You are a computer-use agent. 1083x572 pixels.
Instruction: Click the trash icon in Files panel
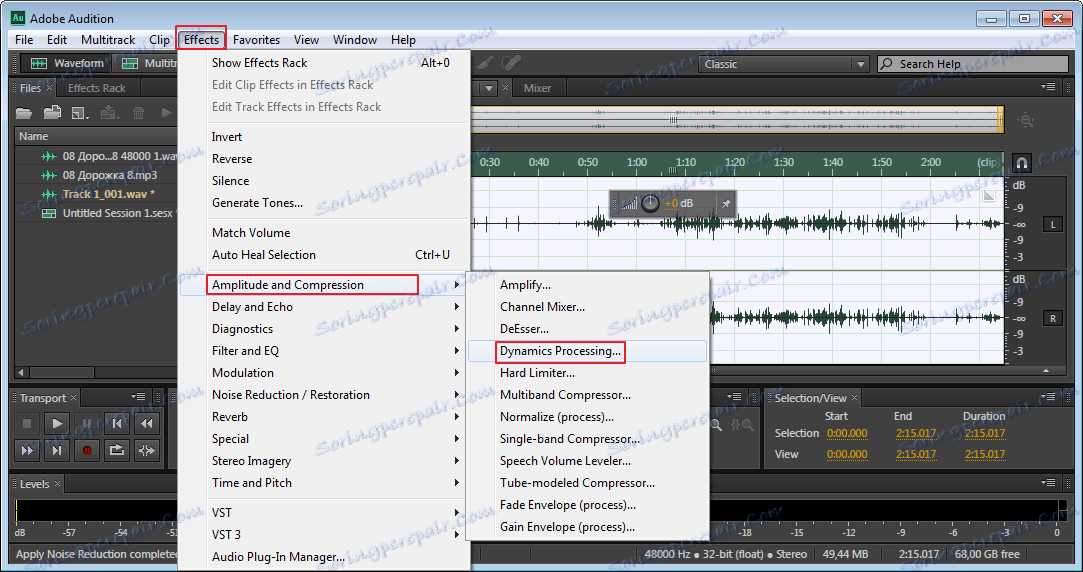(138, 113)
